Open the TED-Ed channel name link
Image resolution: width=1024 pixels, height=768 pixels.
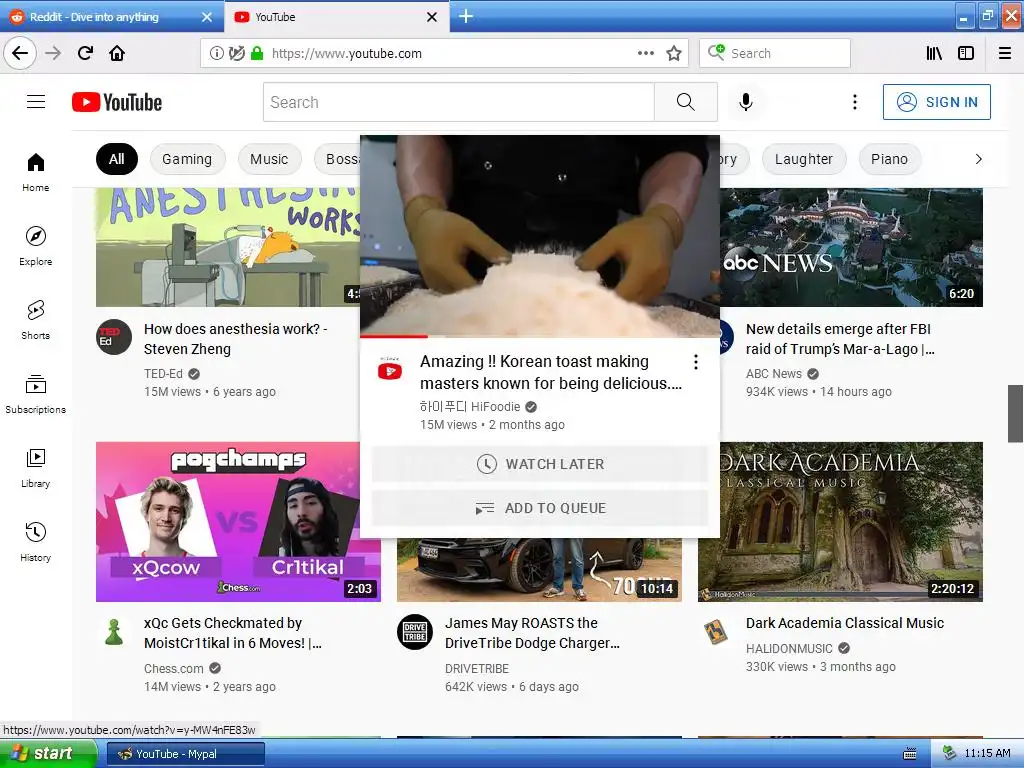163,374
